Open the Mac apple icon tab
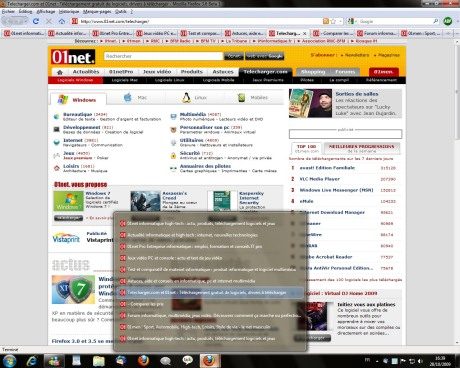Viewport: 460px width, 368px height. (127, 97)
